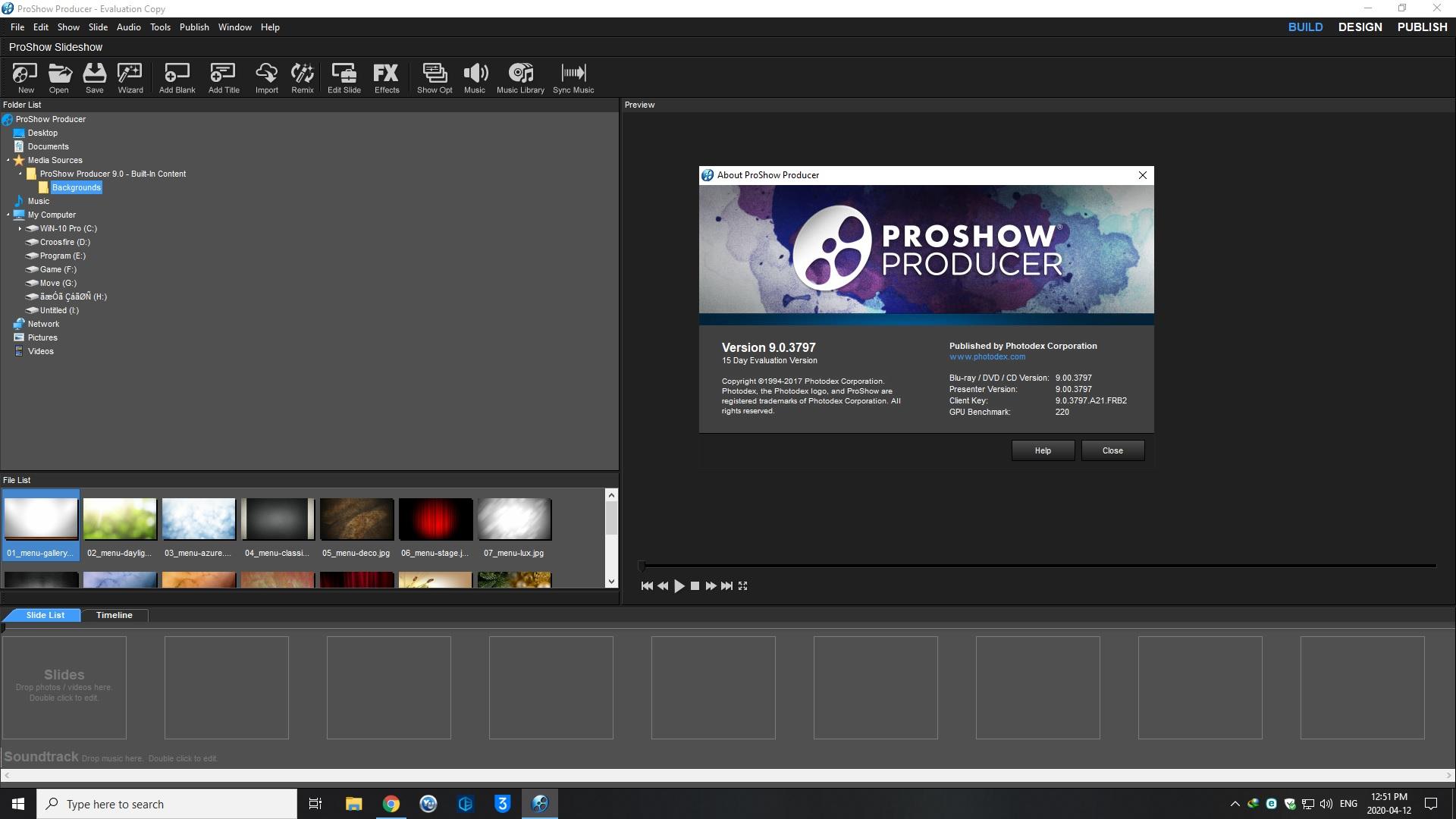Image resolution: width=1456 pixels, height=819 pixels.
Task: Open Show Opt settings
Action: (x=435, y=78)
